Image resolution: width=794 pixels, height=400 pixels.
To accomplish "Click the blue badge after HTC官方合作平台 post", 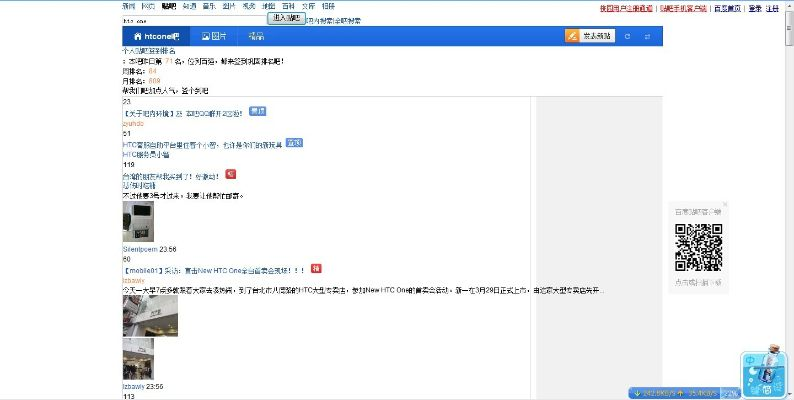I will (x=294, y=143).
